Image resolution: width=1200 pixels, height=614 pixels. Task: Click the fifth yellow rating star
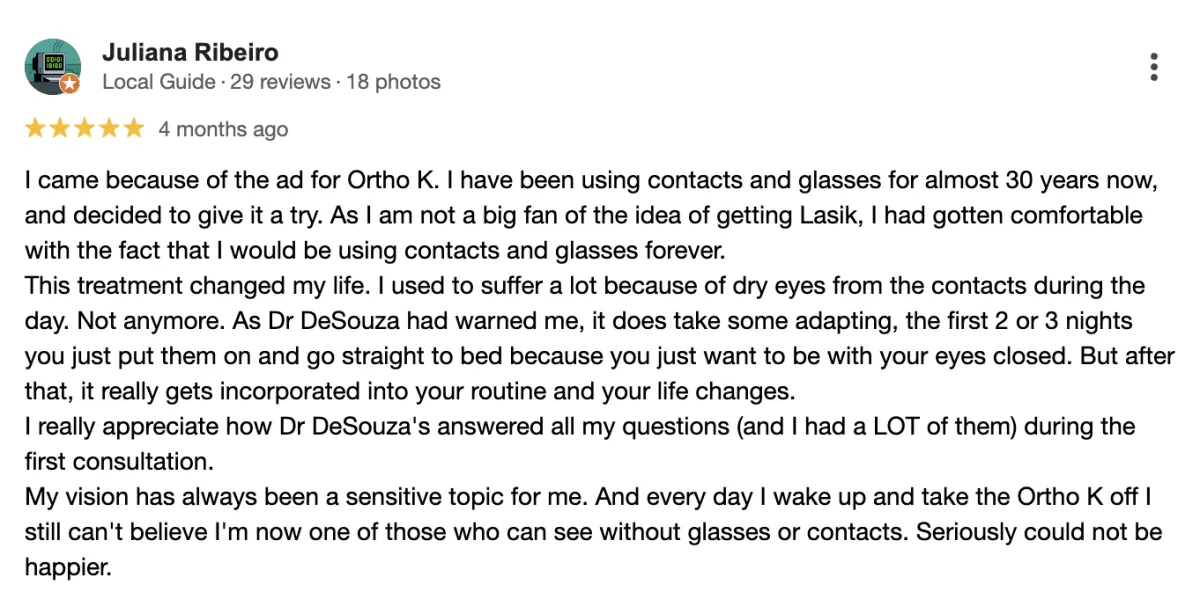coord(134,128)
